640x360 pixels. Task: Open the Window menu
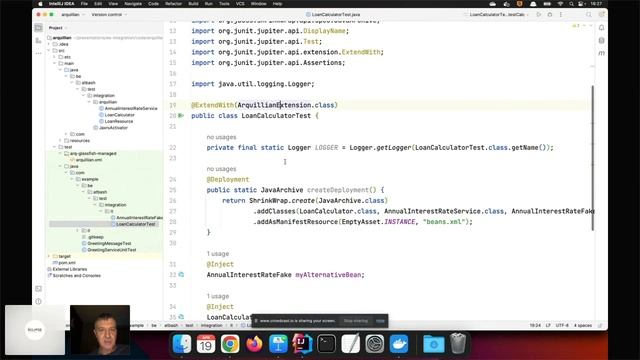pyautogui.click(x=258, y=4)
